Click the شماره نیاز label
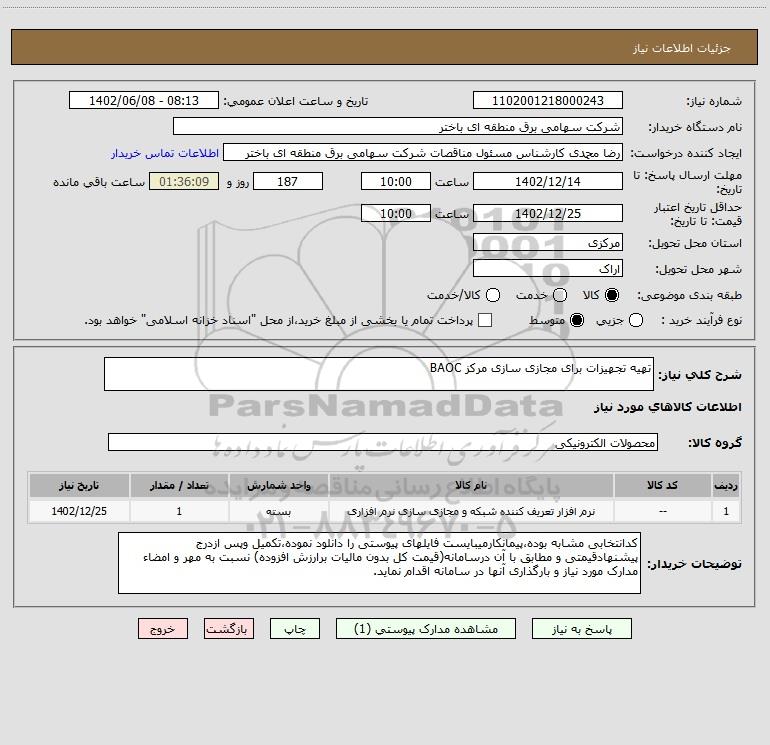The height and width of the screenshot is (745, 770). click(714, 102)
